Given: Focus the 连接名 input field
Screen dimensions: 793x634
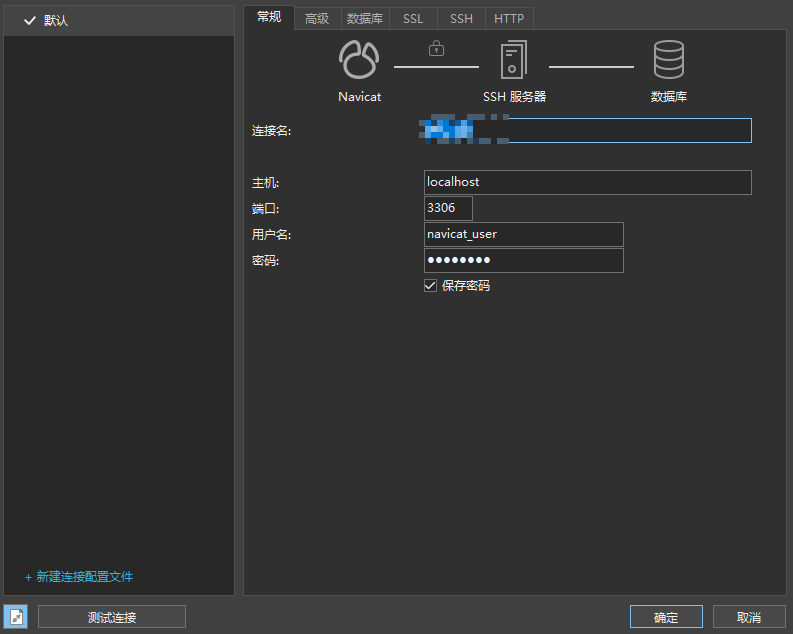Looking at the screenshot, I should pyautogui.click(x=588, y=130).
